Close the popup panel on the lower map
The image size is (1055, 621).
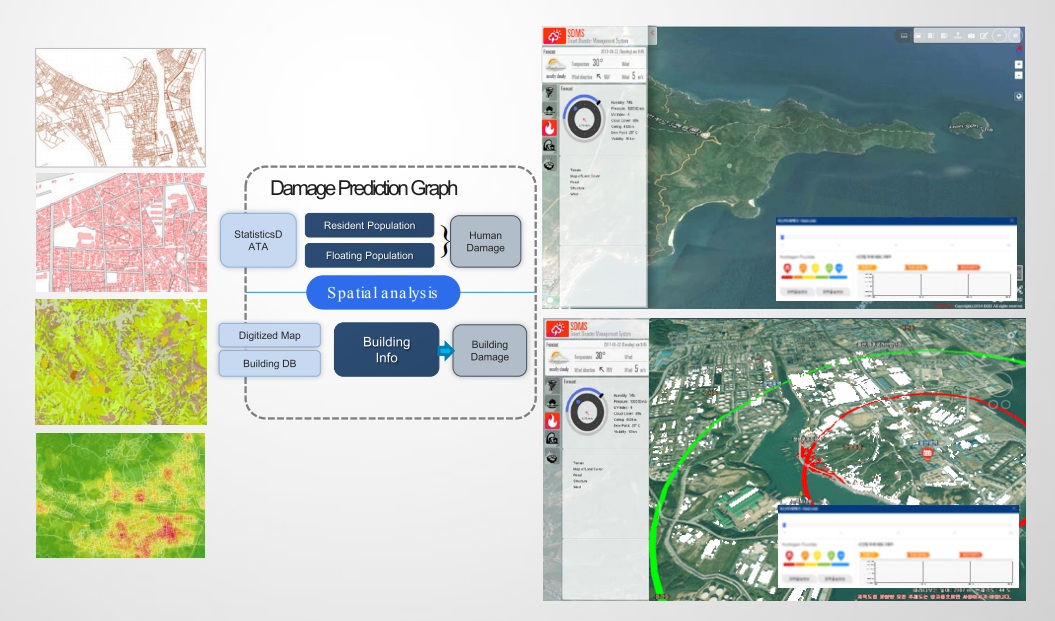click(1015, 509)
